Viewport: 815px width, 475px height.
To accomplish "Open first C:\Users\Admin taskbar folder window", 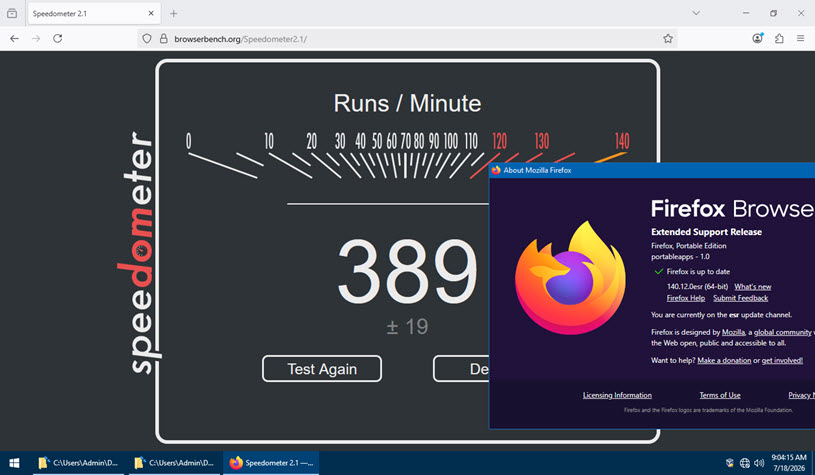I will click(78, 463).
